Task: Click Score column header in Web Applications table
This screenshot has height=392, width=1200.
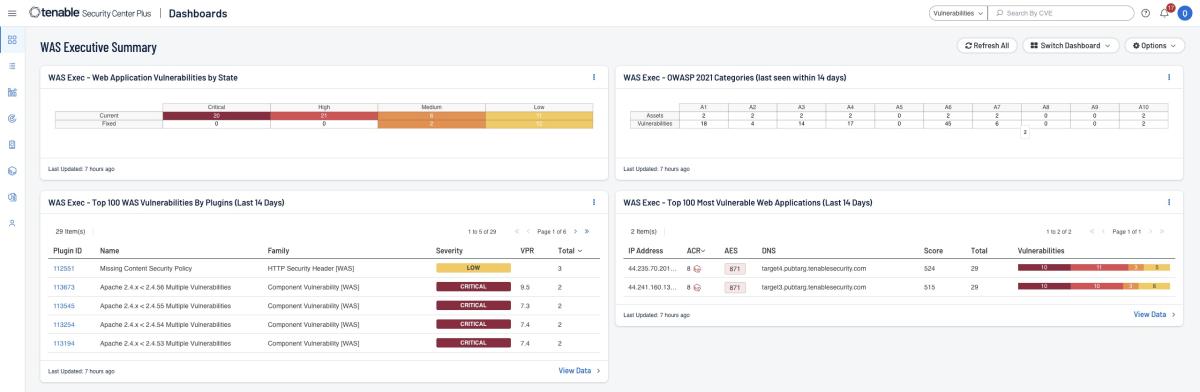Action: coord(933,250)
